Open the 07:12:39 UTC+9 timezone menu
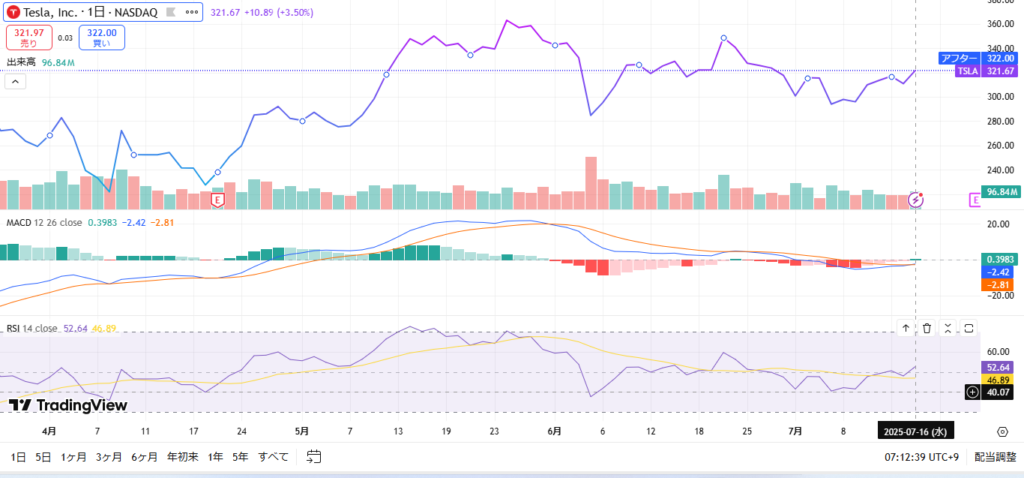The image size is (1024, 478). tap(922, 457)
